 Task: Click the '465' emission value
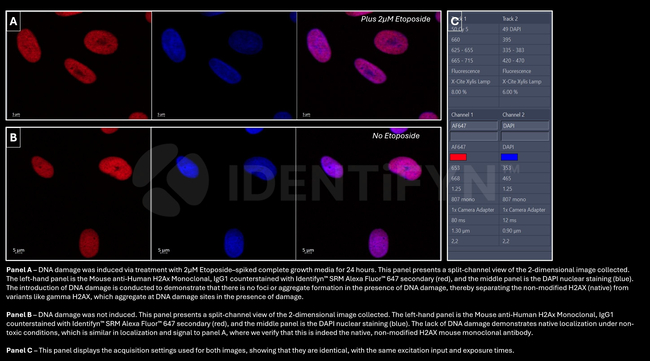507,178
